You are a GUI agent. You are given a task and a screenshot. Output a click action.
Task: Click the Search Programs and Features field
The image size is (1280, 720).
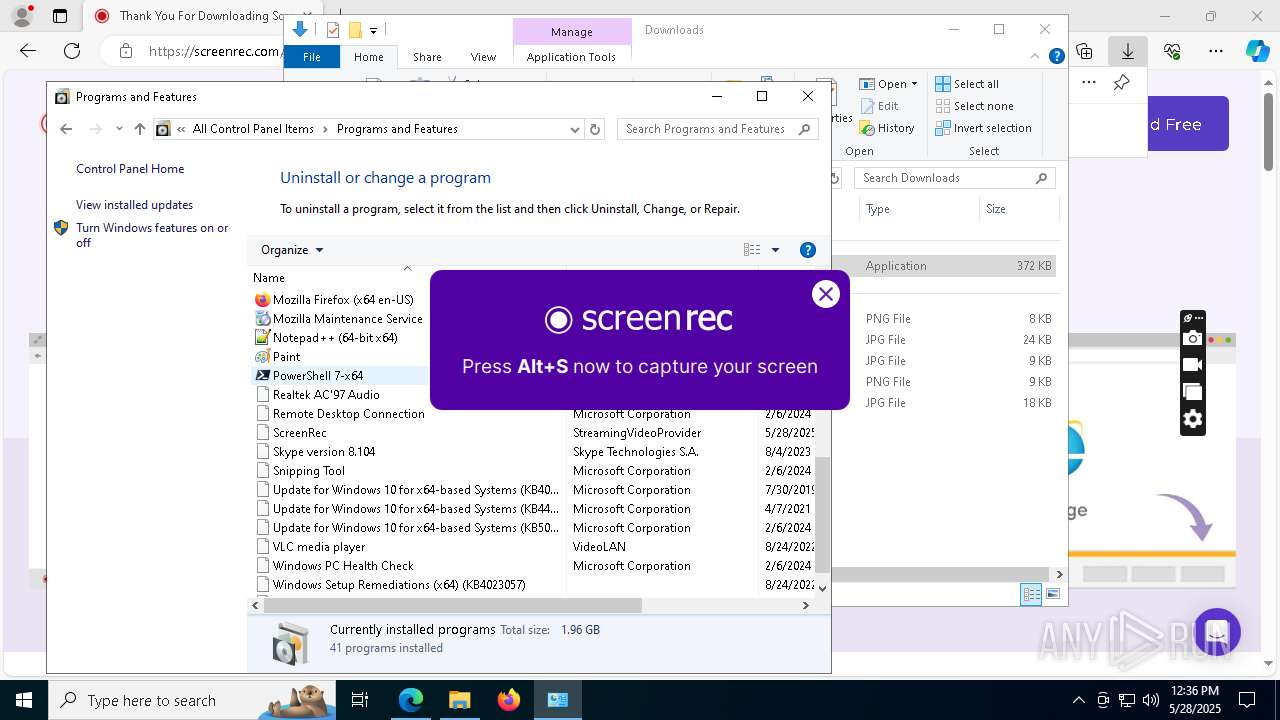(x=718, y=129)
